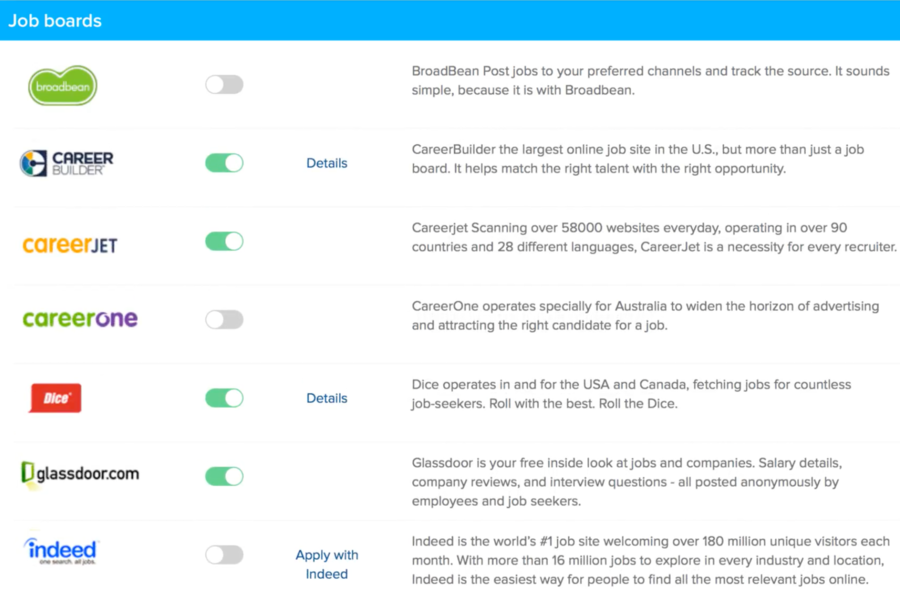The image size is (900, 600).
Task: Click the Apply with Indeed link
Action: 327,564
